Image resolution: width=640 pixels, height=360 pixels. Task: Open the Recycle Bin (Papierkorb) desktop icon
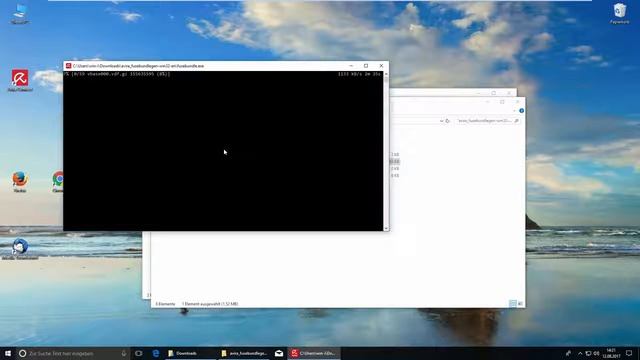620,13
